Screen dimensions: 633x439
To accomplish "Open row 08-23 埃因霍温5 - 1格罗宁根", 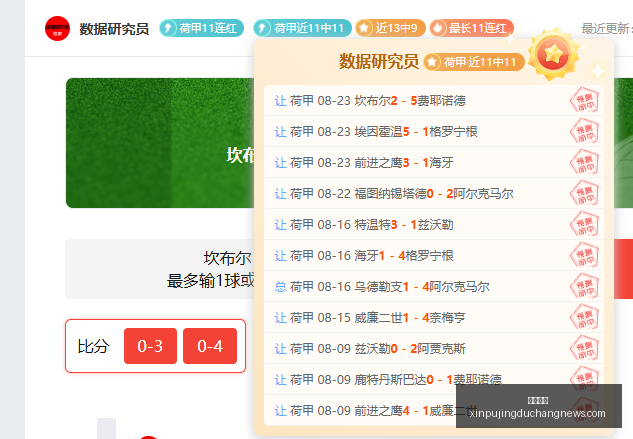I will [434, 132].
